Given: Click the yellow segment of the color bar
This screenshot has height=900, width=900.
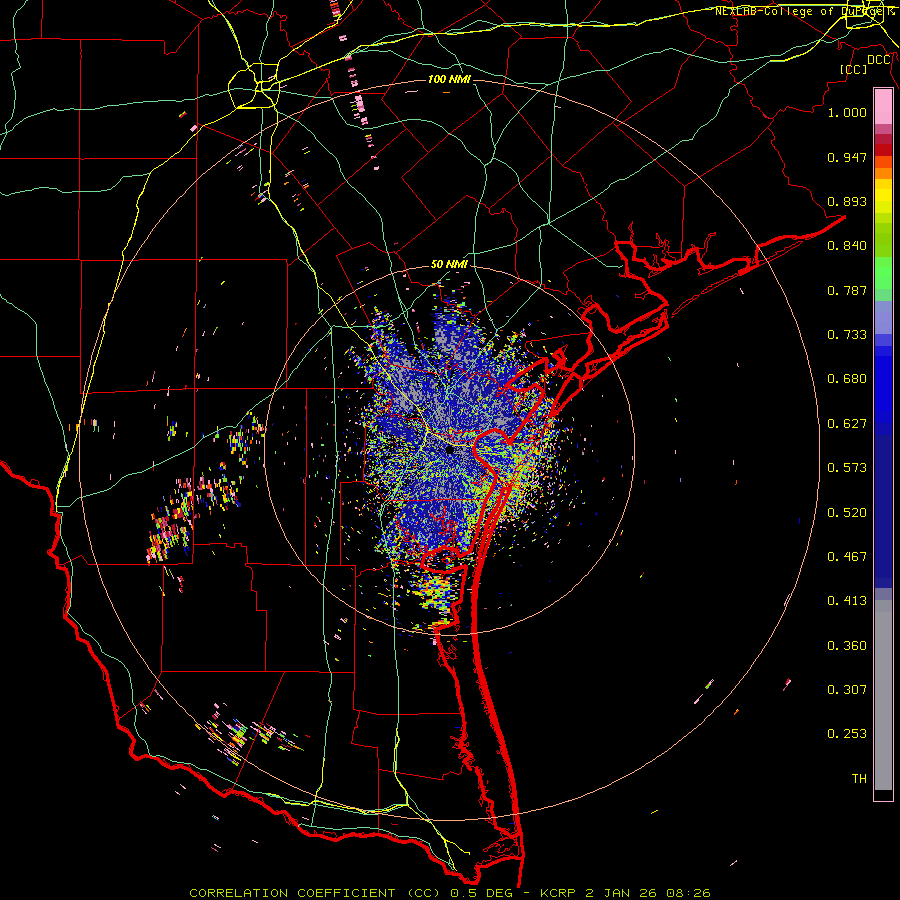Looking at the screenshot, I should (x=883, y=198).
